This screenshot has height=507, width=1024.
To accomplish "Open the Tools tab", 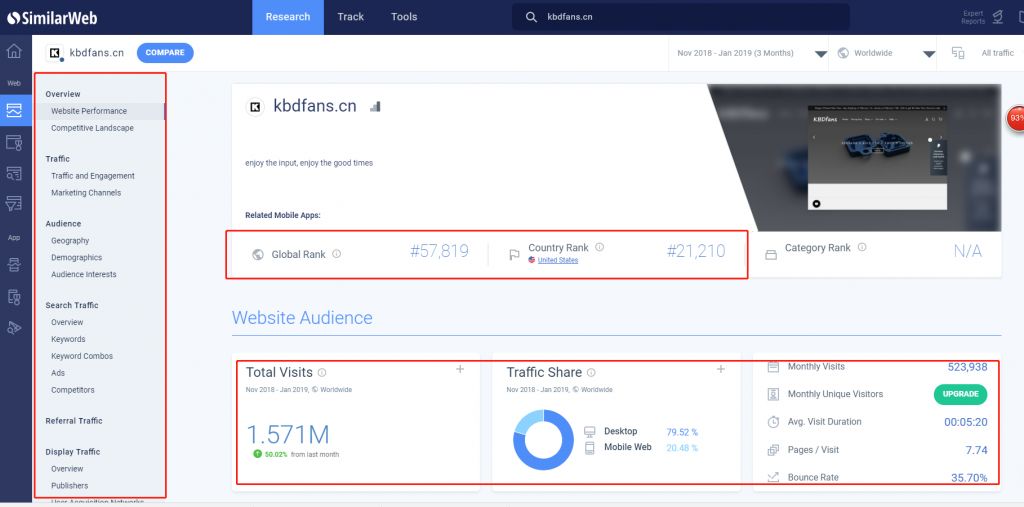I will click(404, 17).
